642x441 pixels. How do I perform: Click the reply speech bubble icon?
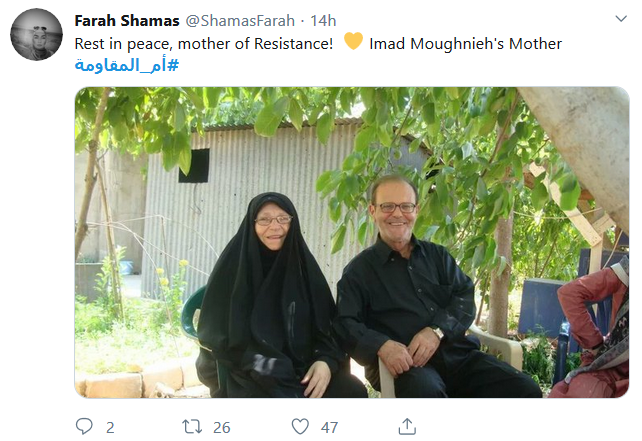pyautogui.click(x=84, y=426)
